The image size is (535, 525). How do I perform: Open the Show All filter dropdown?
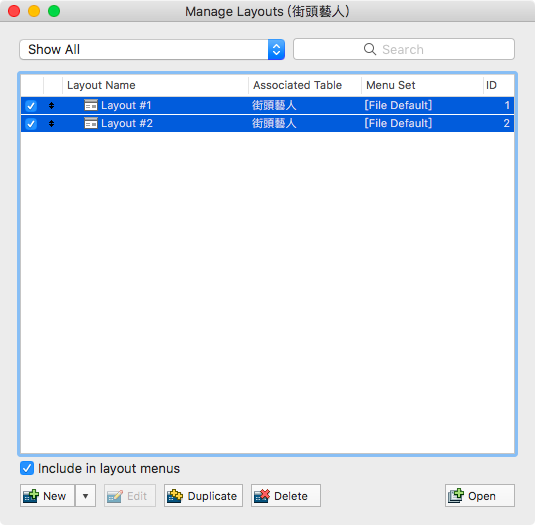[152, 49]
